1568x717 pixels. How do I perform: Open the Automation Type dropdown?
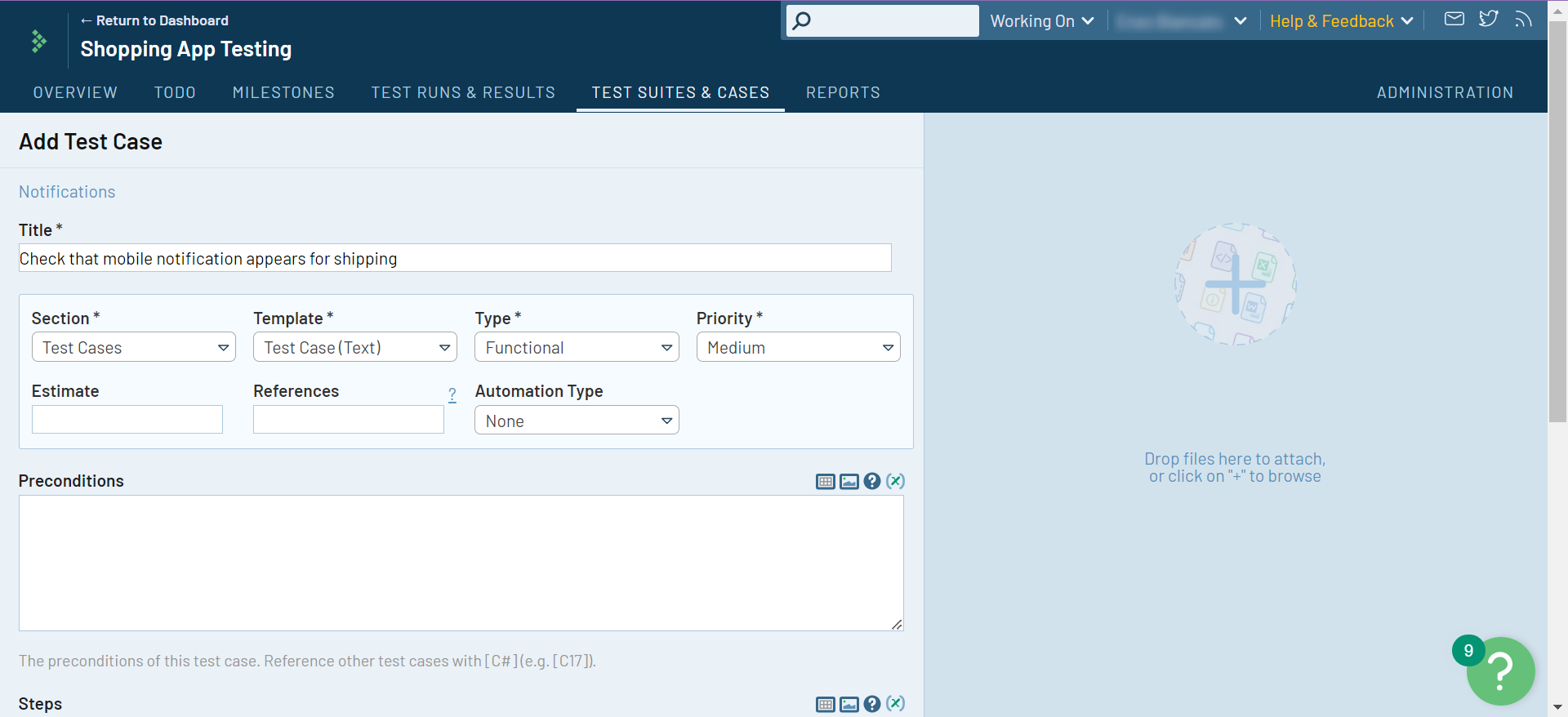577,421
